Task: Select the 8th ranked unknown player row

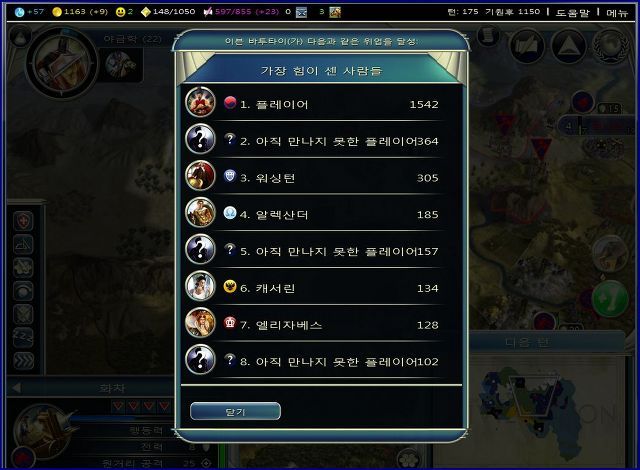Action: click(x=321, y=360)
